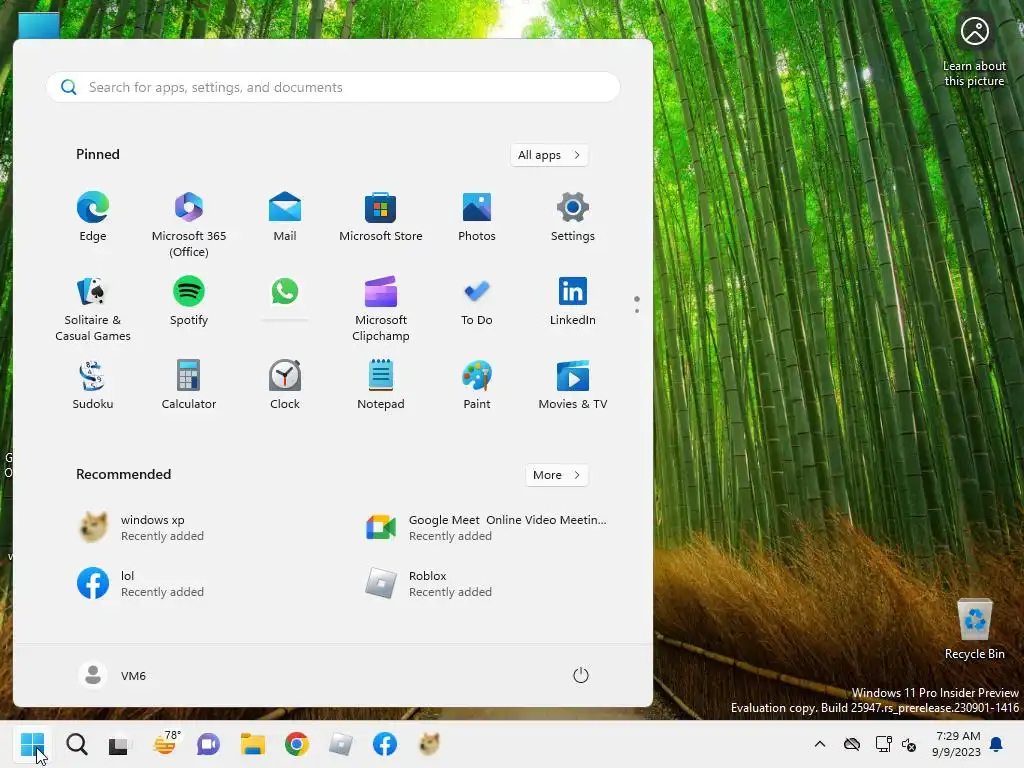The height and width of the screenshot is (768, 1024).
Task: Open taskbar Search magnifier
Action: [76, 744]
